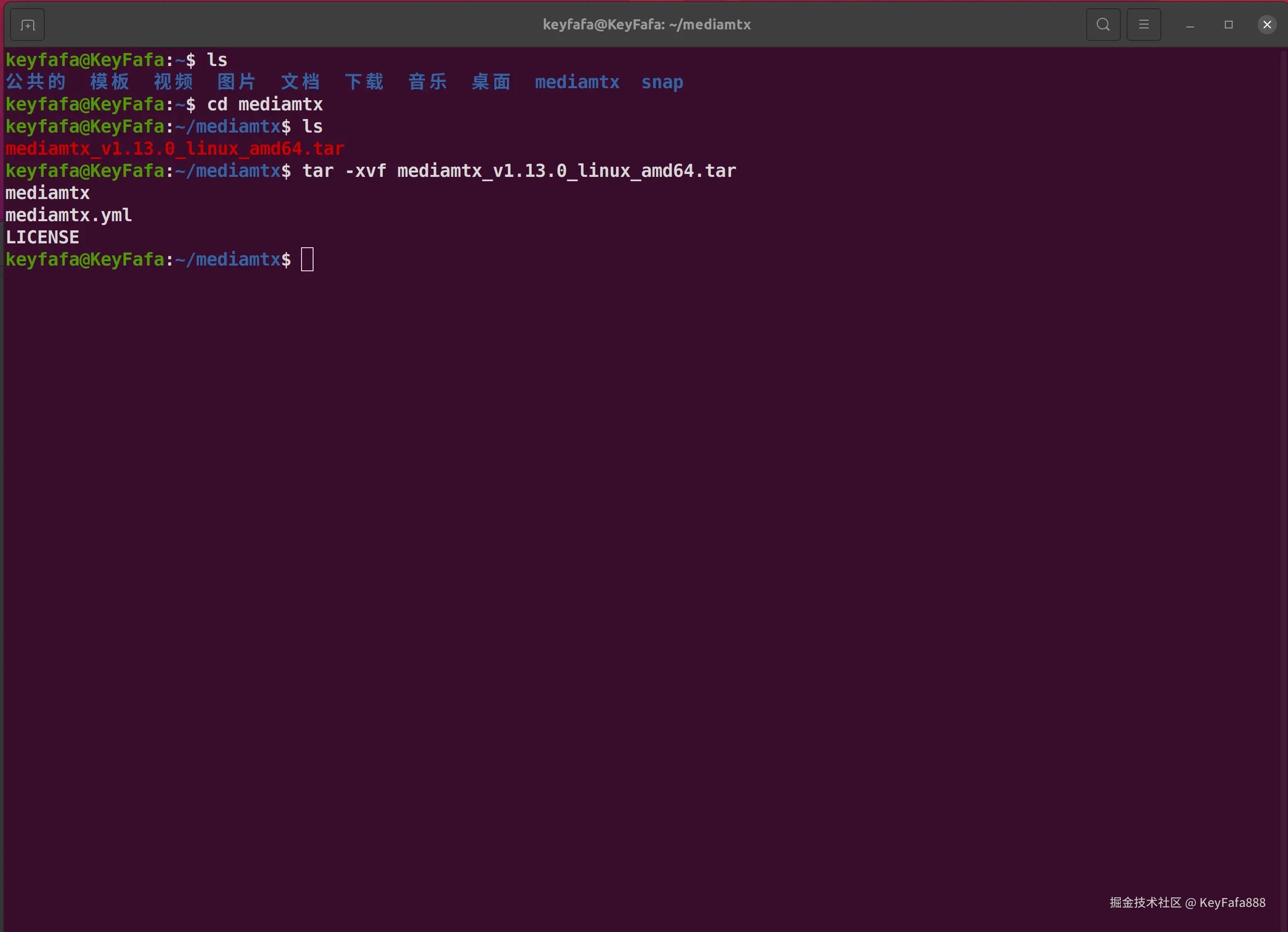Minimize the terminal window
The image size is (1288, 932).
pyautogui.click(x=1190, y=25)
